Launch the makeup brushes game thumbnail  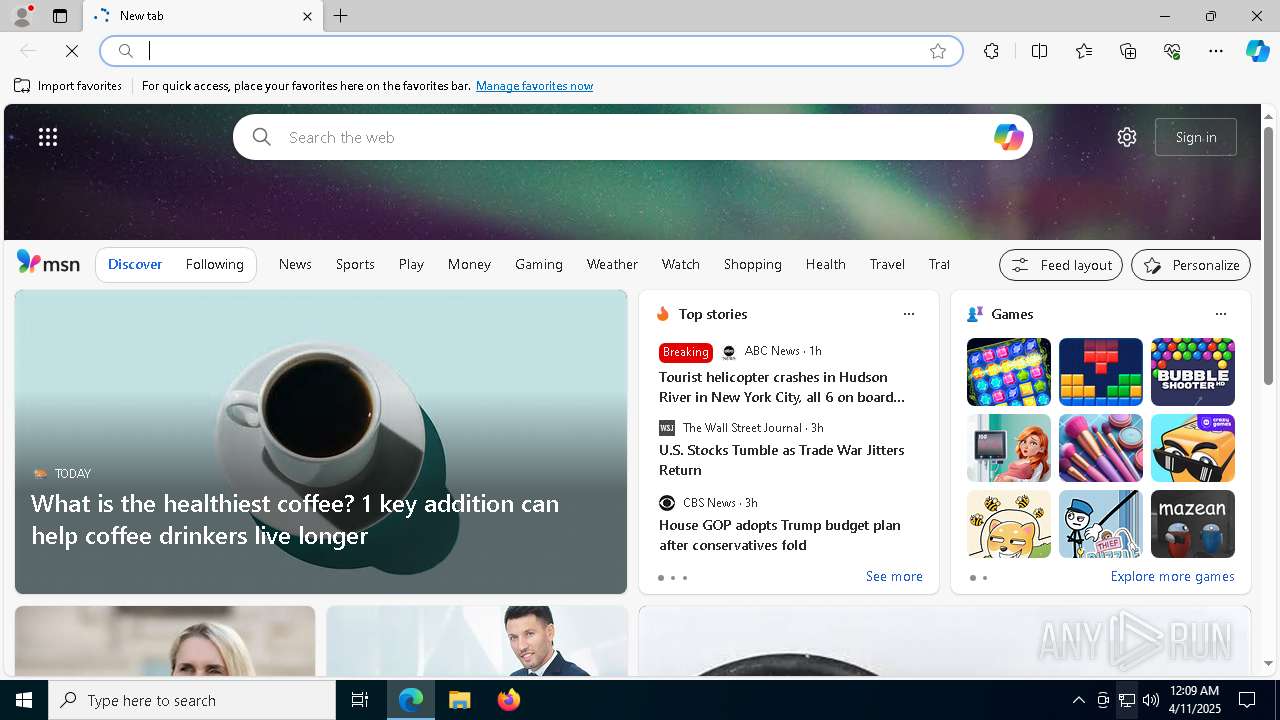[1101, 448]
